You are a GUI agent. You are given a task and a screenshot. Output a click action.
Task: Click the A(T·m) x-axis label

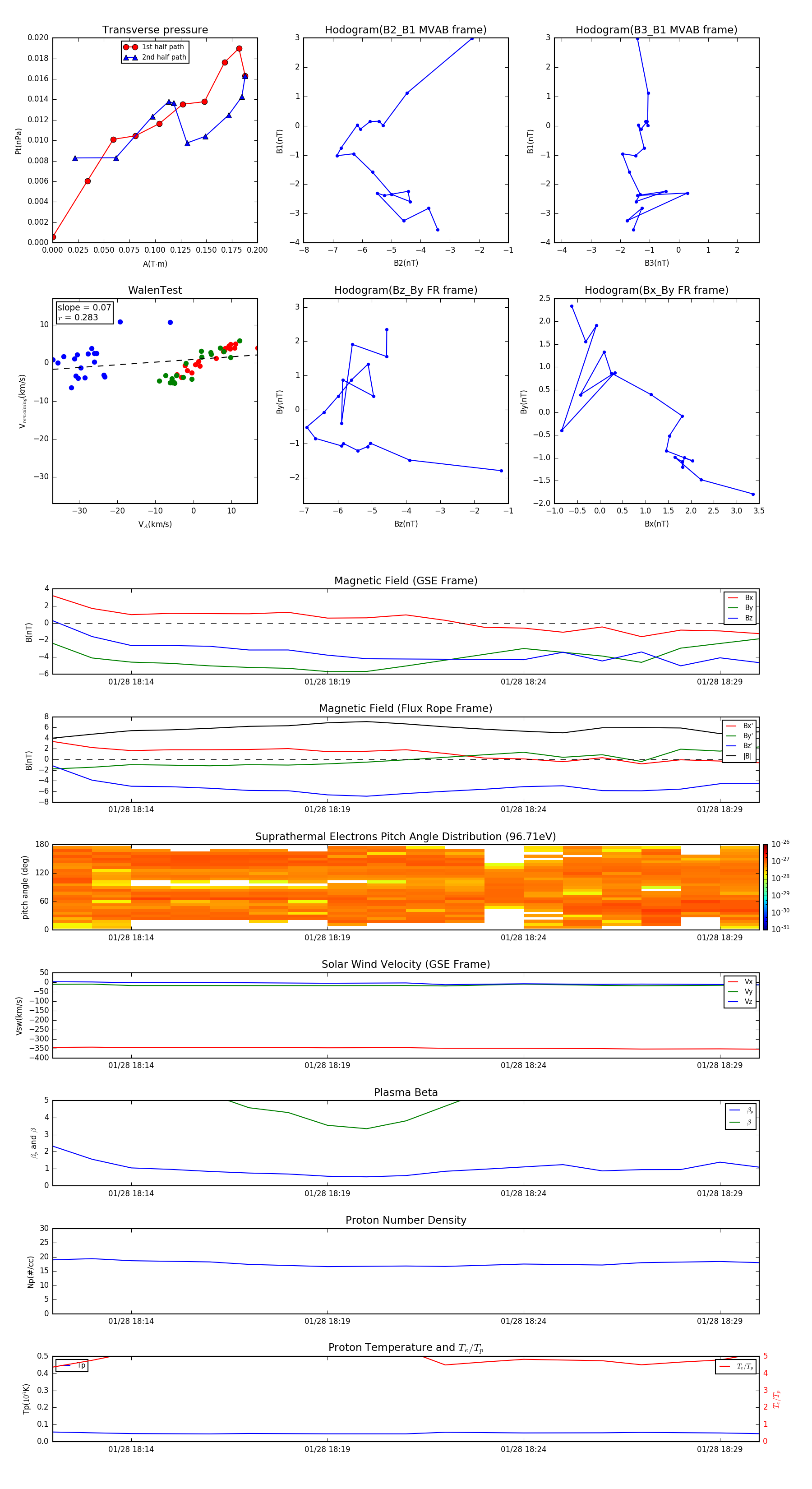(x=155, y=264)
